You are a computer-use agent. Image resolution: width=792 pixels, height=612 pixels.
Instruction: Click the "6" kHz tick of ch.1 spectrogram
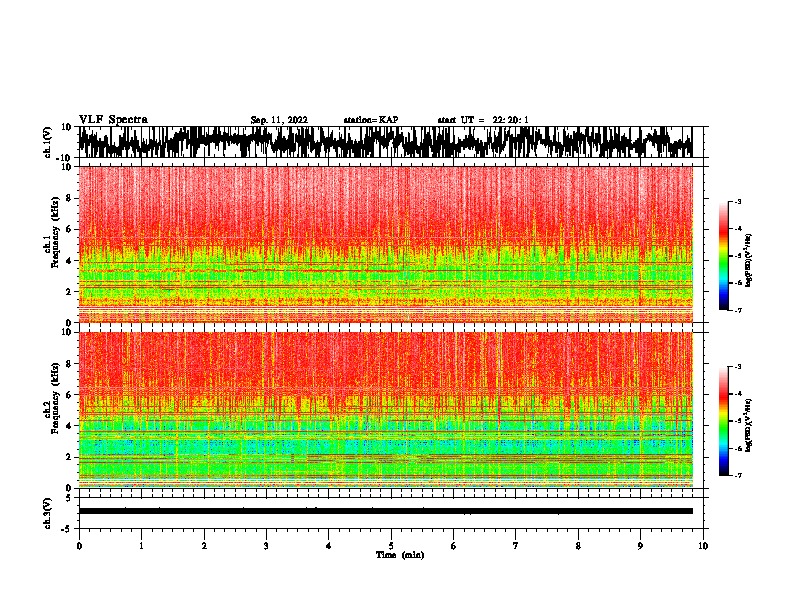69,229
